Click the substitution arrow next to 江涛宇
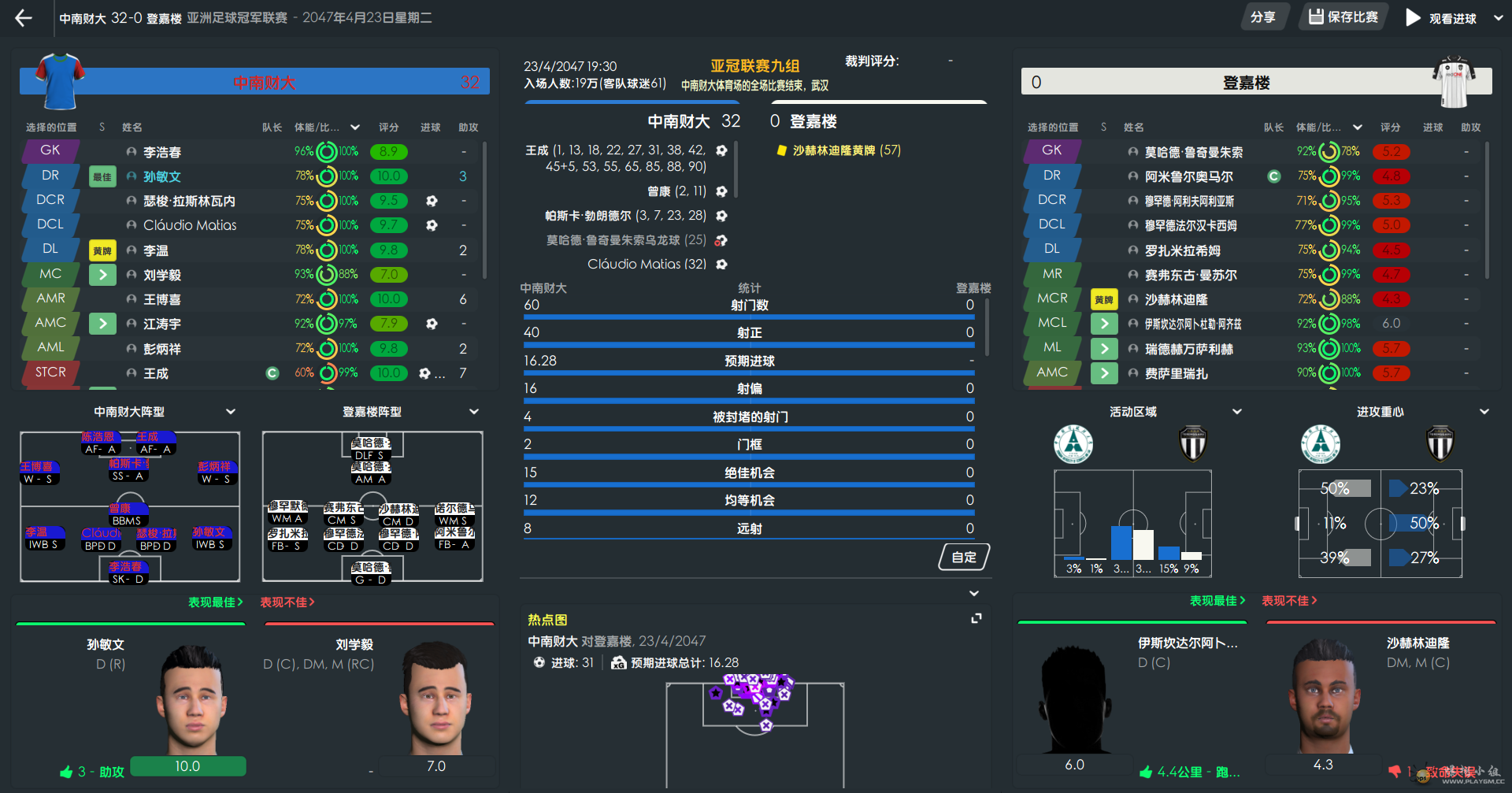The height and width of the screenshot is (793, 1512). [x=102, y=324]
